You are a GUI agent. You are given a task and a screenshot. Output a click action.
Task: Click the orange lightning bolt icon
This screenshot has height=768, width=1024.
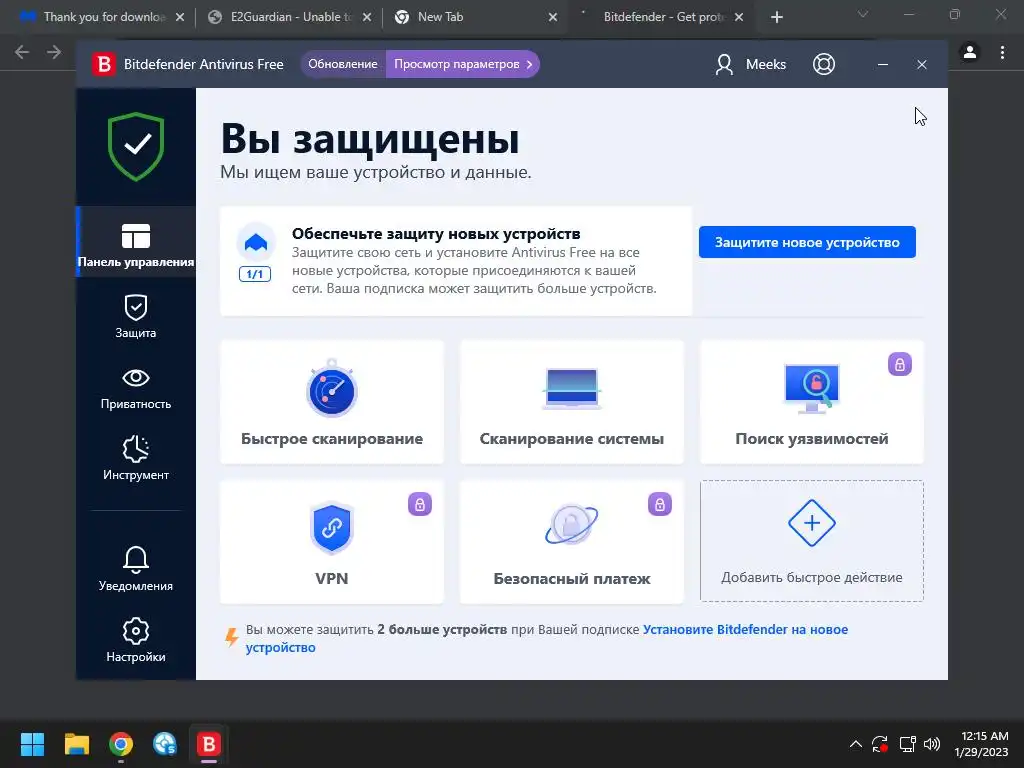point(231,637)
